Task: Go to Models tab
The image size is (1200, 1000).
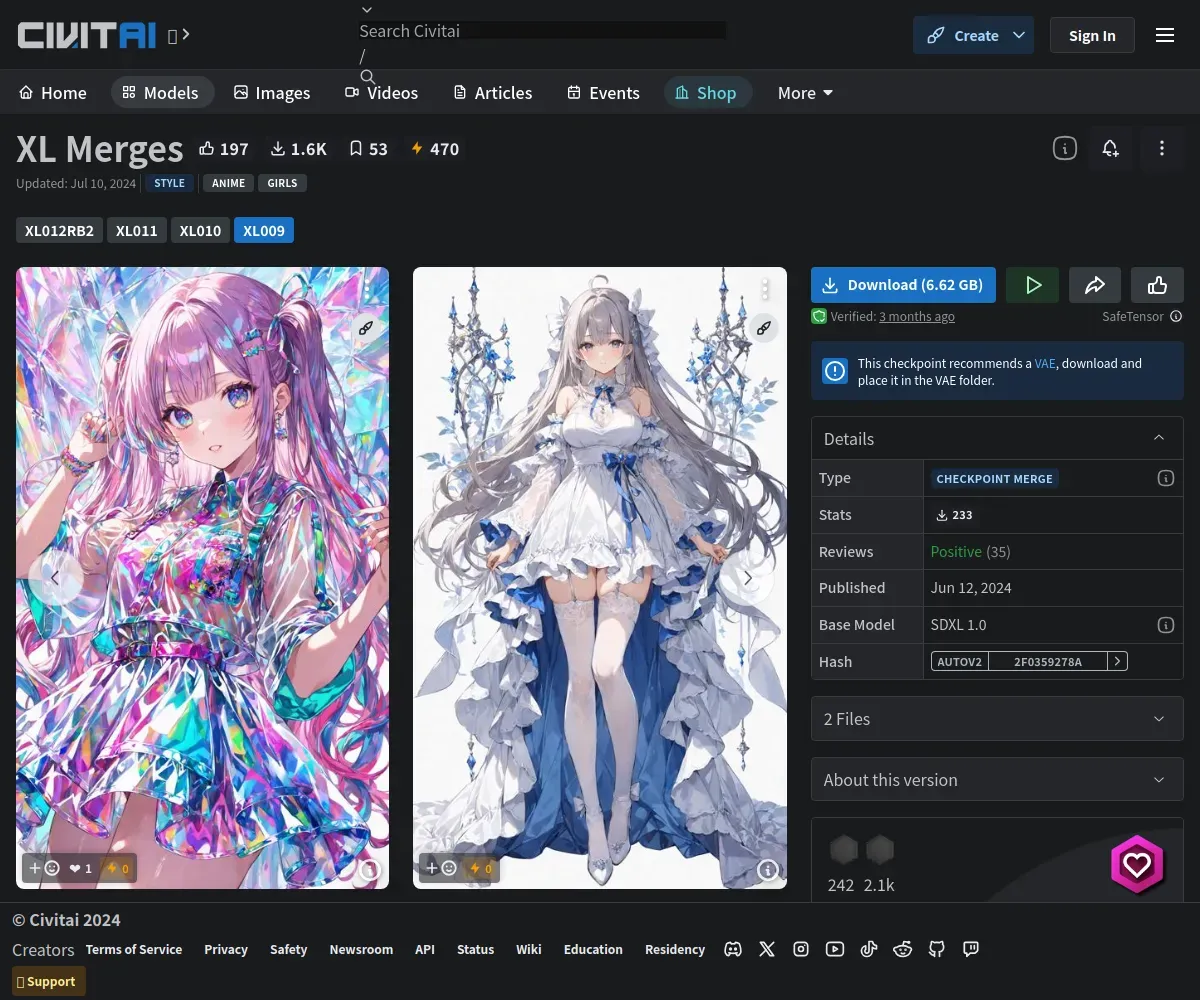Action: pyautogui.click(x=162, y=93)
